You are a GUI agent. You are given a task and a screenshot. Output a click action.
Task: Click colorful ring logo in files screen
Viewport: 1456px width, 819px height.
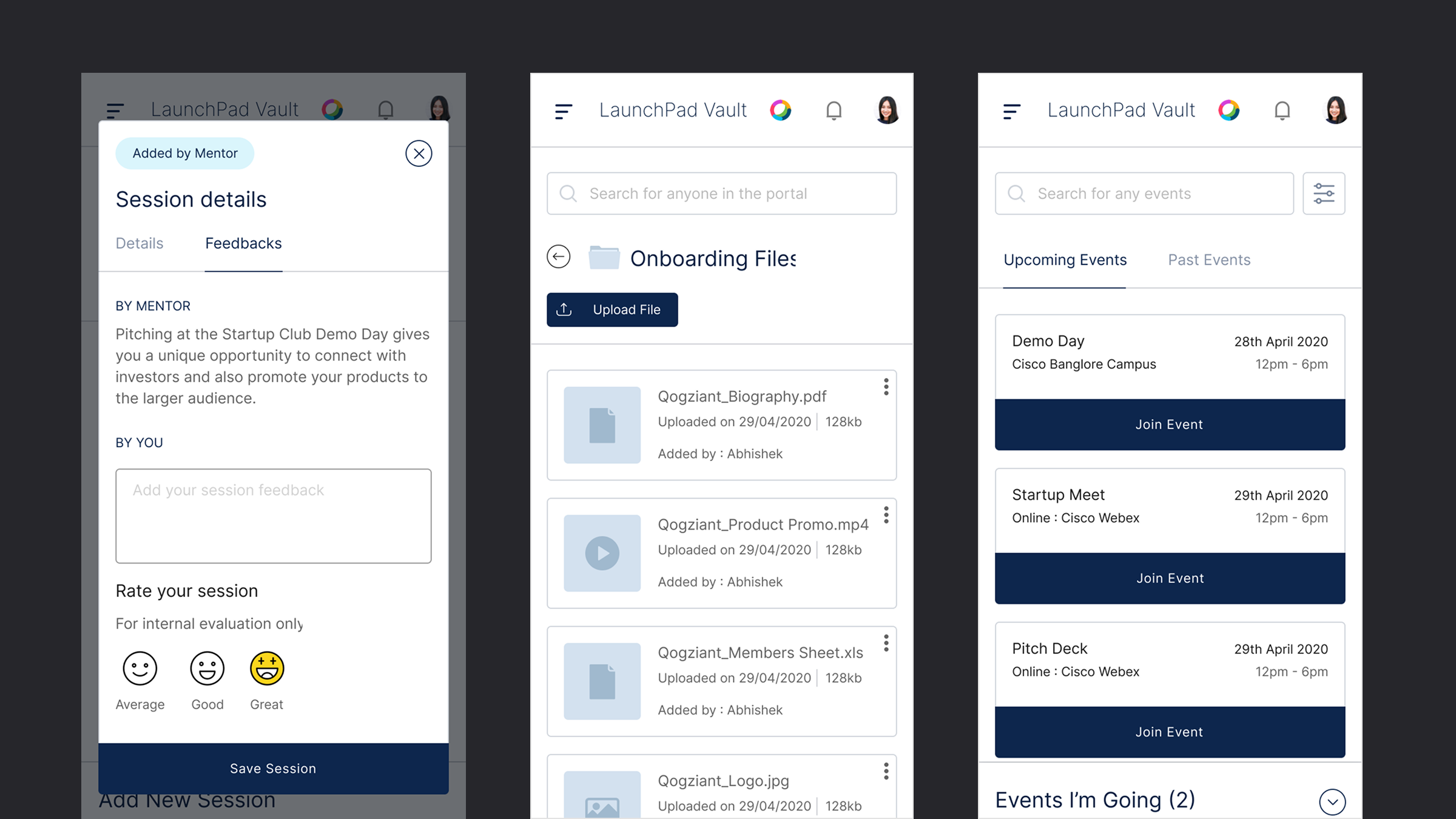(x=781, y=110)
